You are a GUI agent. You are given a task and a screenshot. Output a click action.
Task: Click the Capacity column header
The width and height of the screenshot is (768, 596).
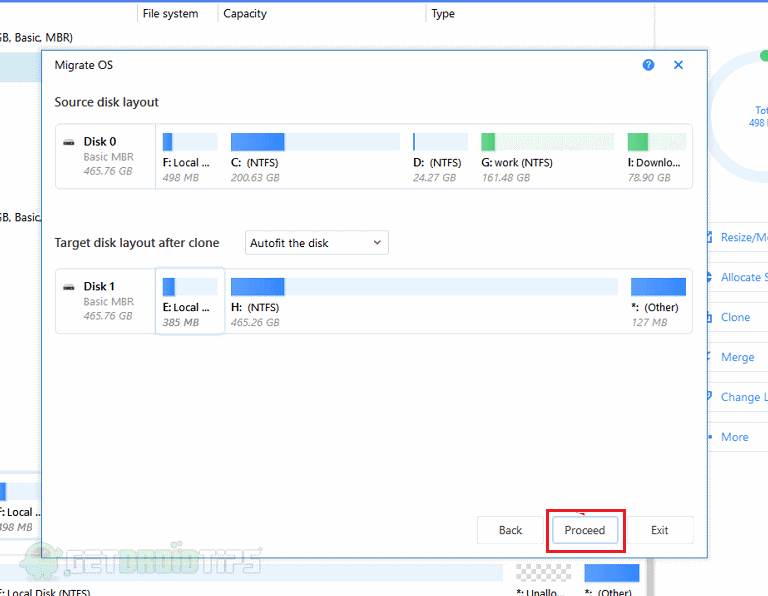(245, 14)
